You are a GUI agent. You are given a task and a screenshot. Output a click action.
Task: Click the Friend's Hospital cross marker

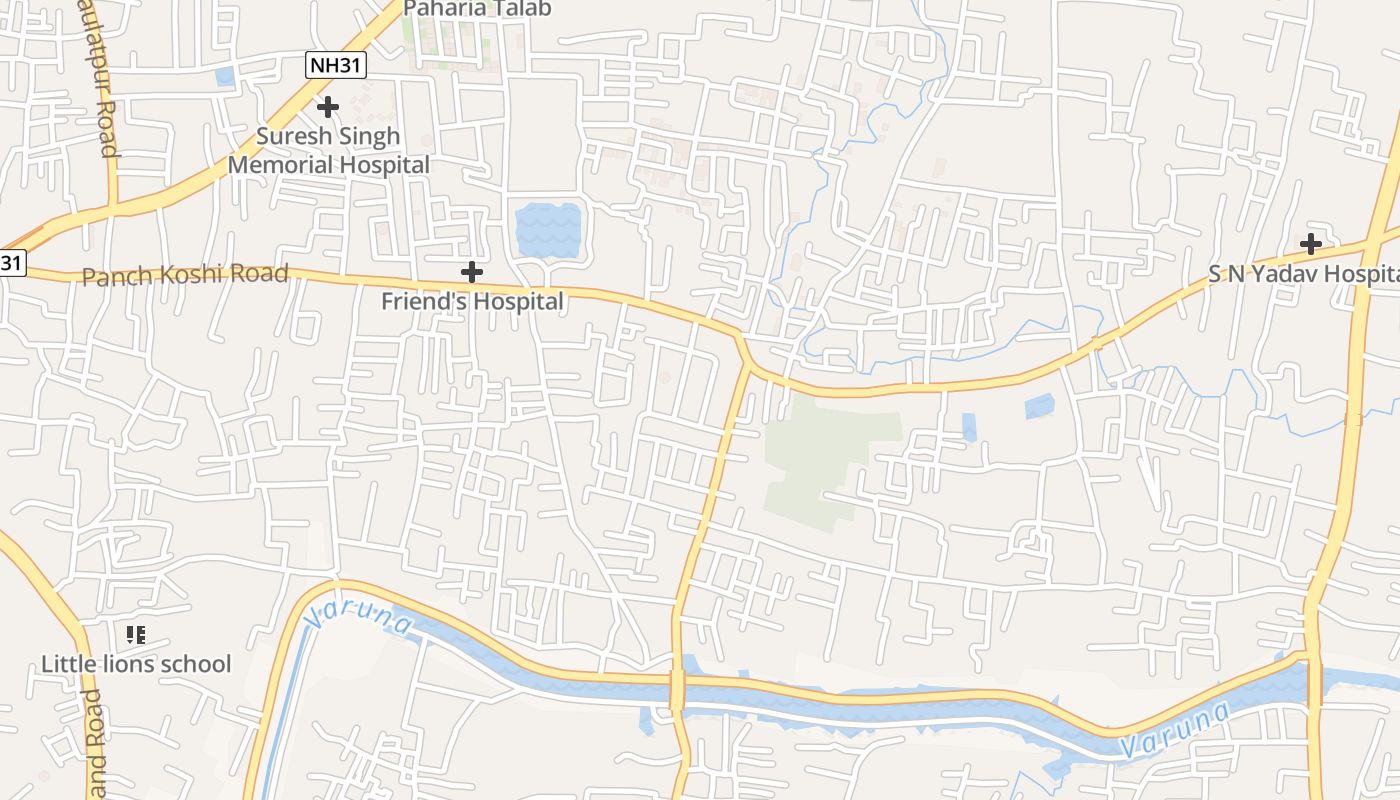coord(471,271)
